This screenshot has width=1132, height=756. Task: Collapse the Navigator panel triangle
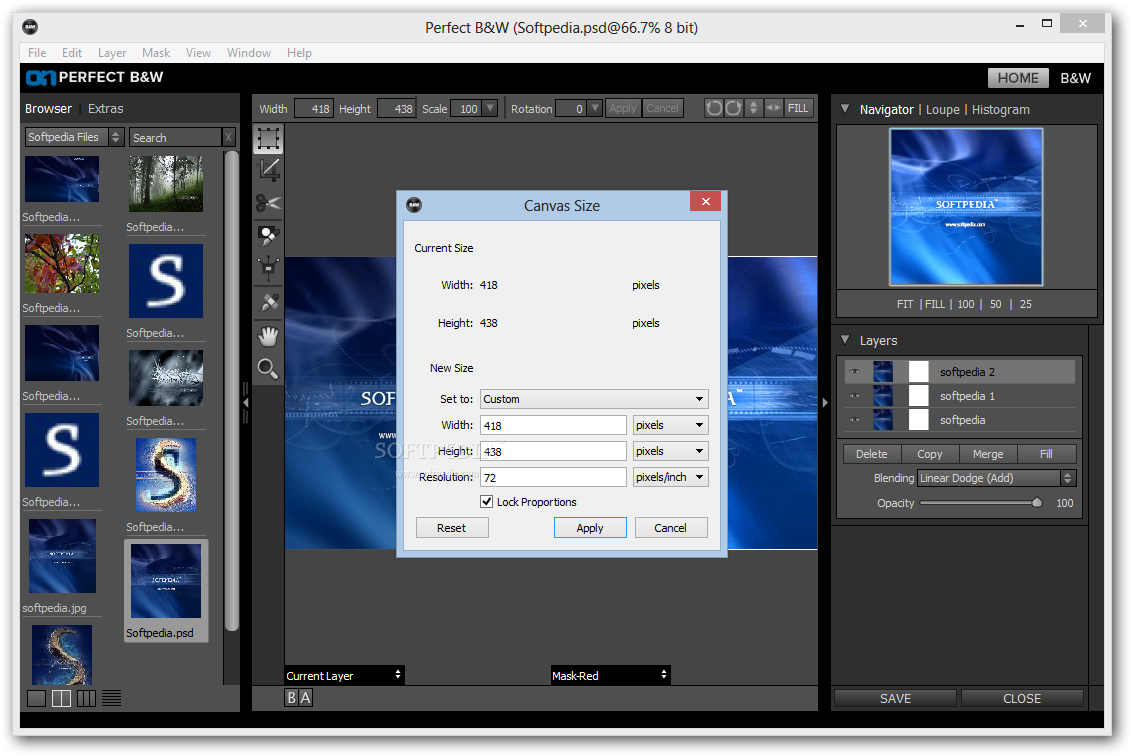845,109
